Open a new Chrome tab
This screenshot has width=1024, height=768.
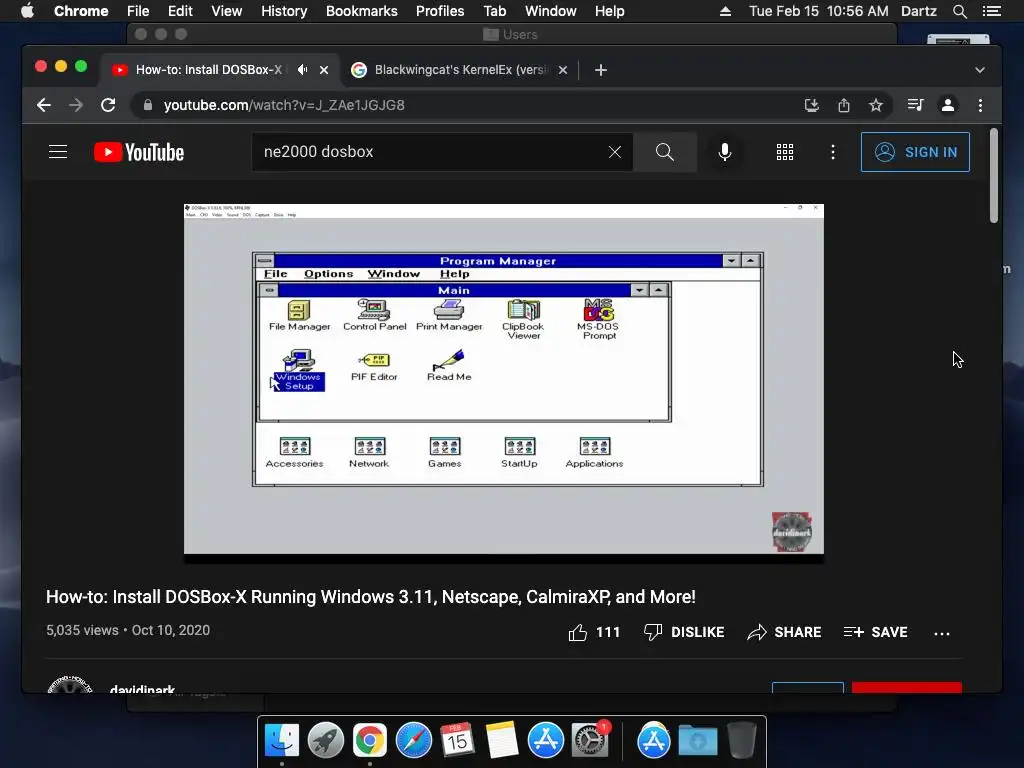(x=601, y=70)
